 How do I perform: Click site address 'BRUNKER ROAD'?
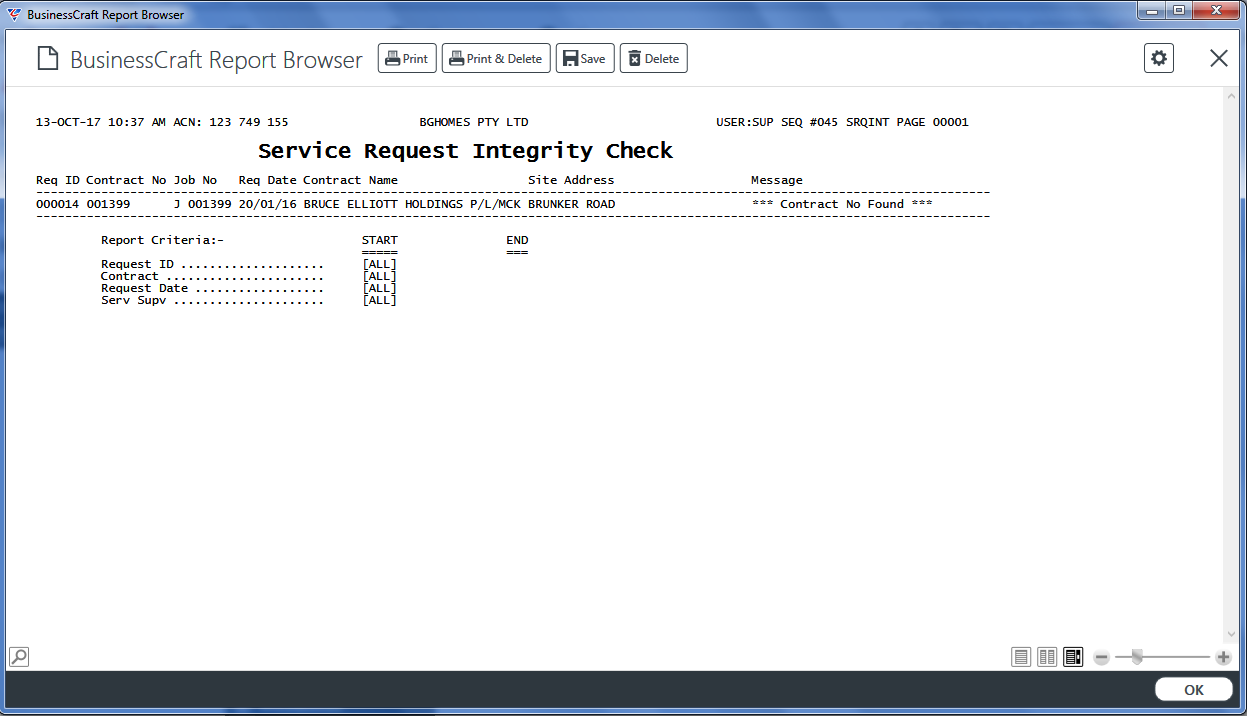[x=572, y=204]
